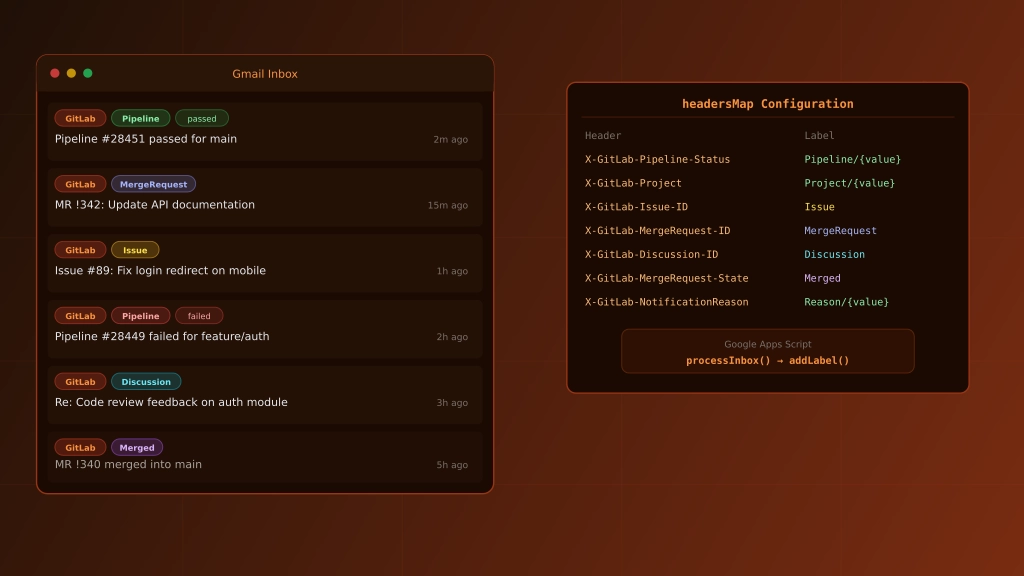Click the 'Gmail Inbox' window title

(265, 74)
